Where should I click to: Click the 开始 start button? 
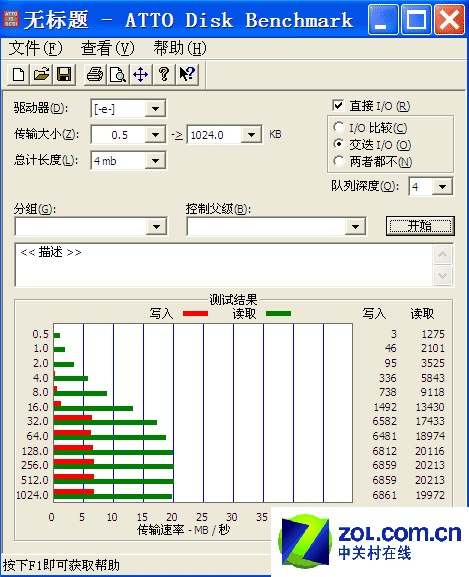[x=420, y=226]
